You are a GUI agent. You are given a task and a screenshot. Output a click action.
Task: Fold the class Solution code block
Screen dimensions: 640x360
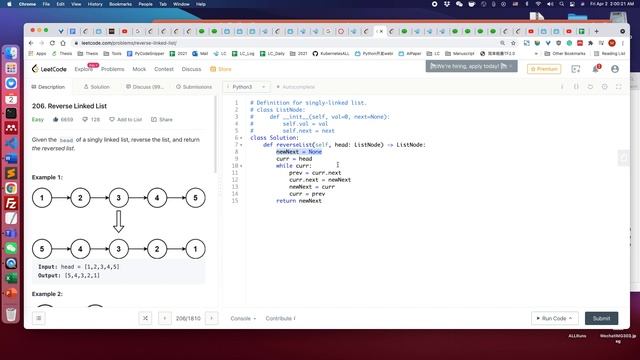pyautogui.click(x=241, y=138)
